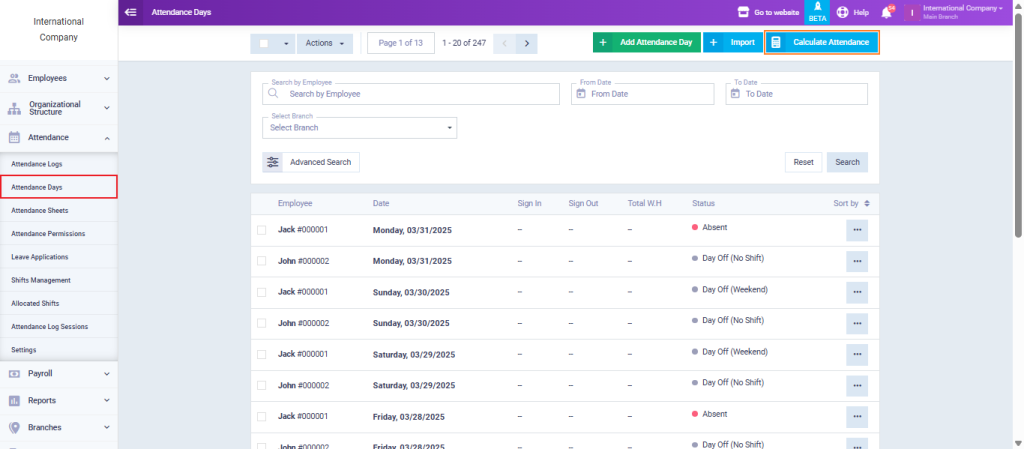Click the Employees people icon in sidebar
1024x449 pixels.
click(14, 78)
